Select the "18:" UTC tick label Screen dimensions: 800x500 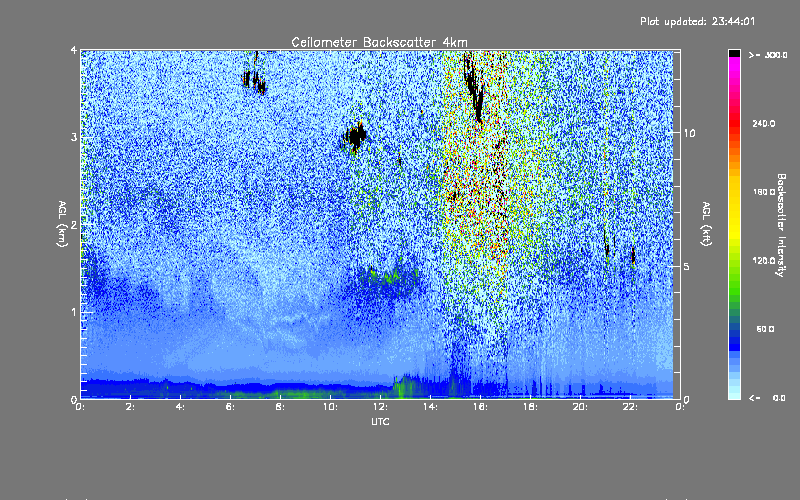(x=530, y=407)
